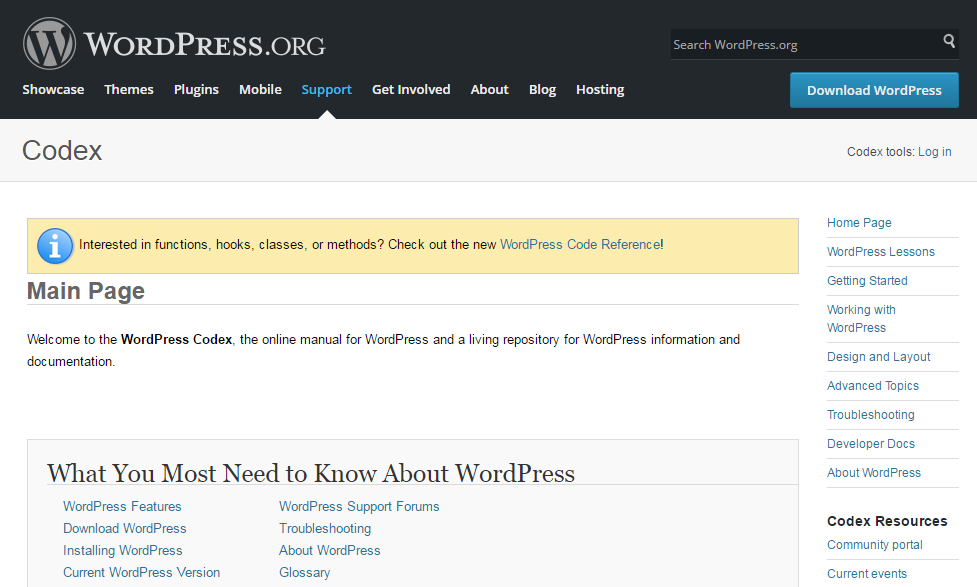The height and width of the screenshot is (587, 977).
Task: Open the WordPress Code Reference link
Action: 580,244
